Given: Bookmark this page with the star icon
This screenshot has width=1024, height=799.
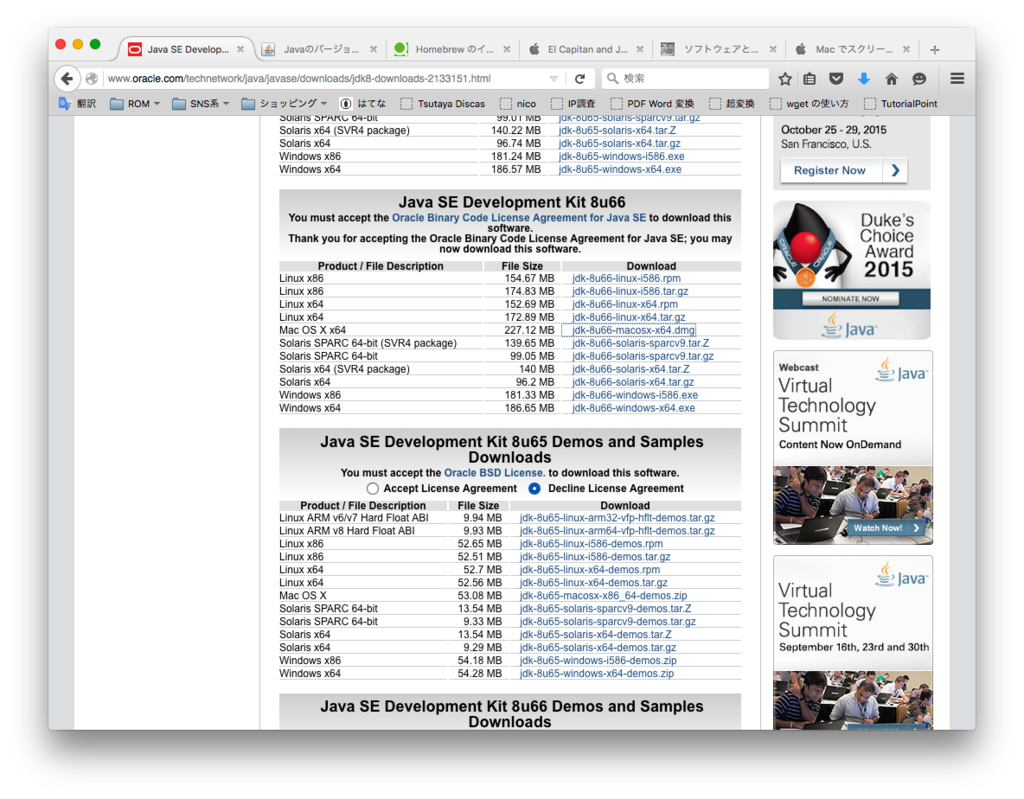Looking at the screenshot, I should (x=785, y=79).
